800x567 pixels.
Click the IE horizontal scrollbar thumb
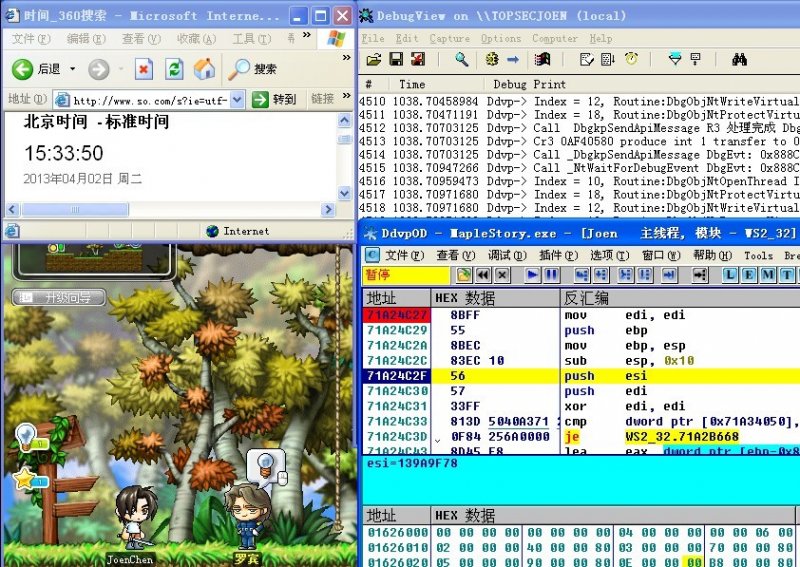[75, 209]
